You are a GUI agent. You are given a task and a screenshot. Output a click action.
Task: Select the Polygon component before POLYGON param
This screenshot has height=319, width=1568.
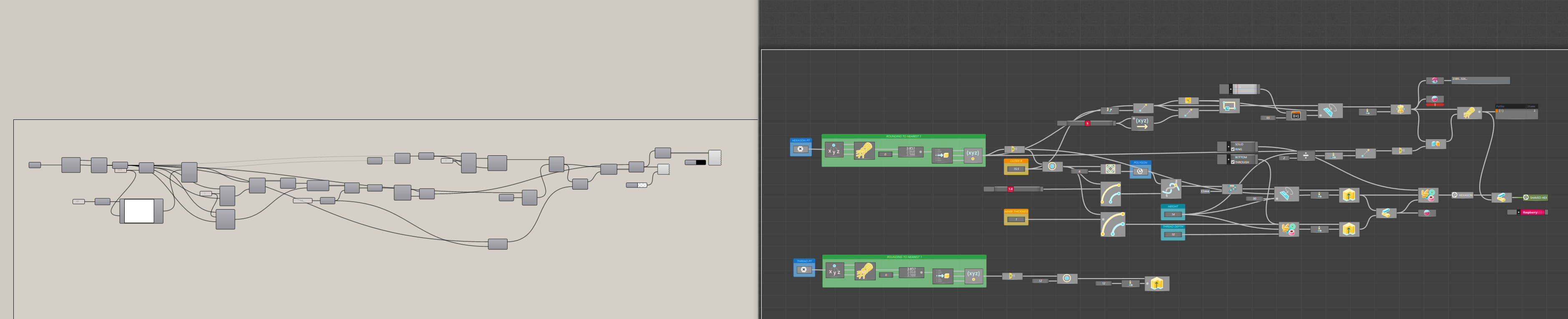pos(1110,169)
